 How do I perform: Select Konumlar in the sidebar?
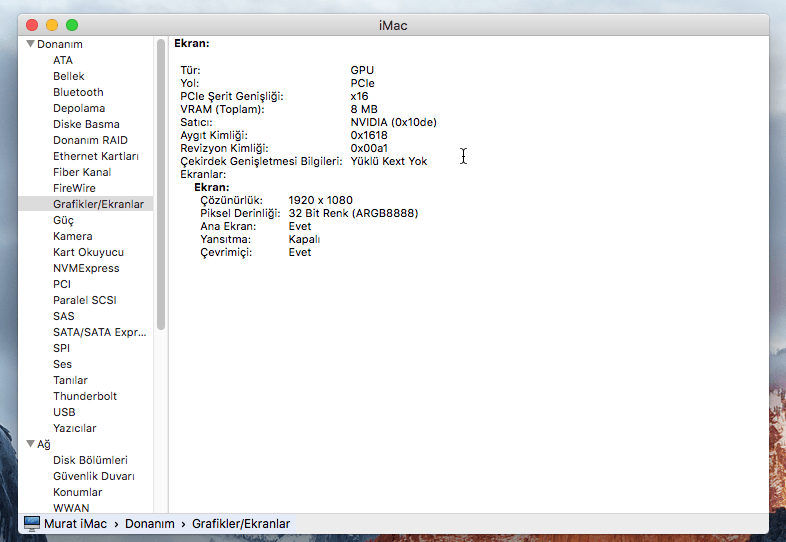[78, 492]
